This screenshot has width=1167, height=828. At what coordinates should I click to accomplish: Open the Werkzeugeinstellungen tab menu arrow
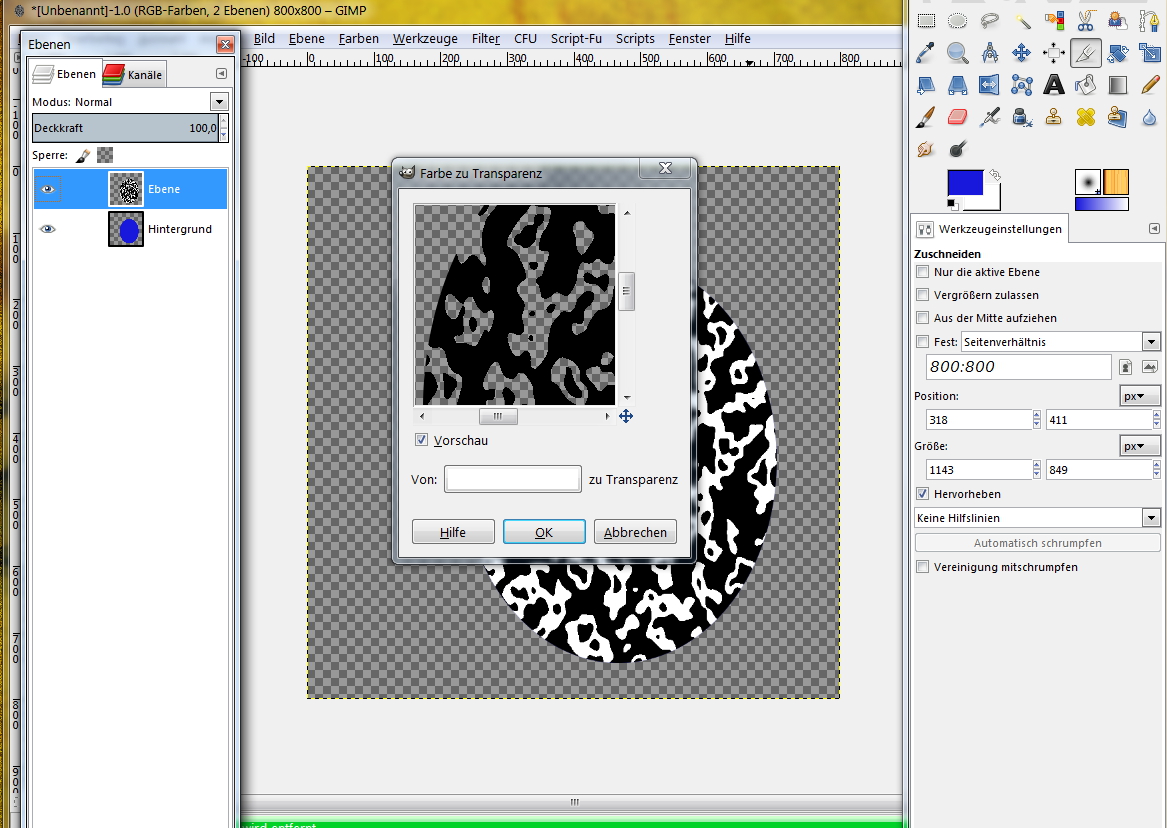coord(1154,228)
